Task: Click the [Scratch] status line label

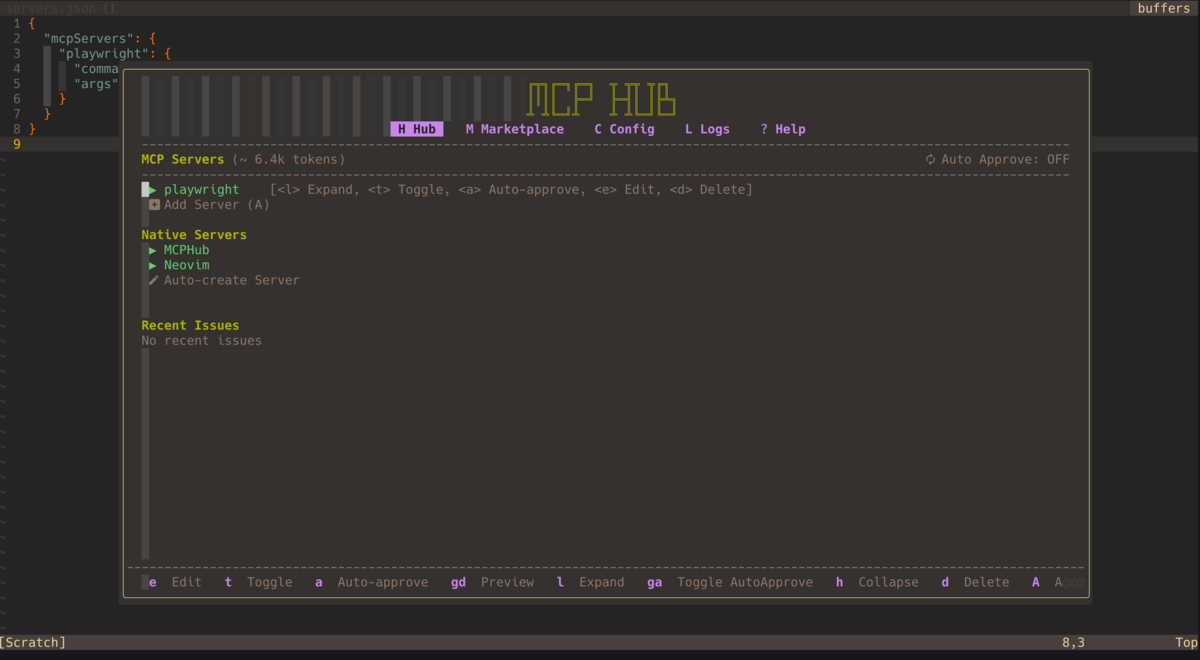Action: click(34, 643)
